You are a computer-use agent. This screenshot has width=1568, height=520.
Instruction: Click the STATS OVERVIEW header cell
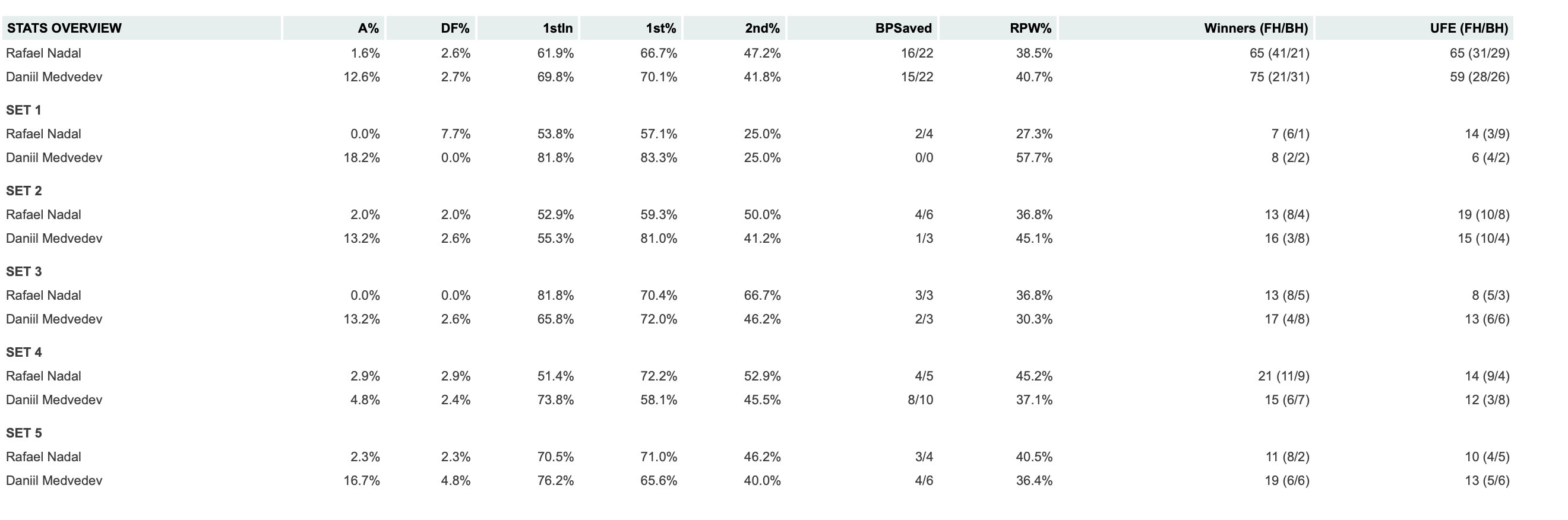click(x=65, y=28)
